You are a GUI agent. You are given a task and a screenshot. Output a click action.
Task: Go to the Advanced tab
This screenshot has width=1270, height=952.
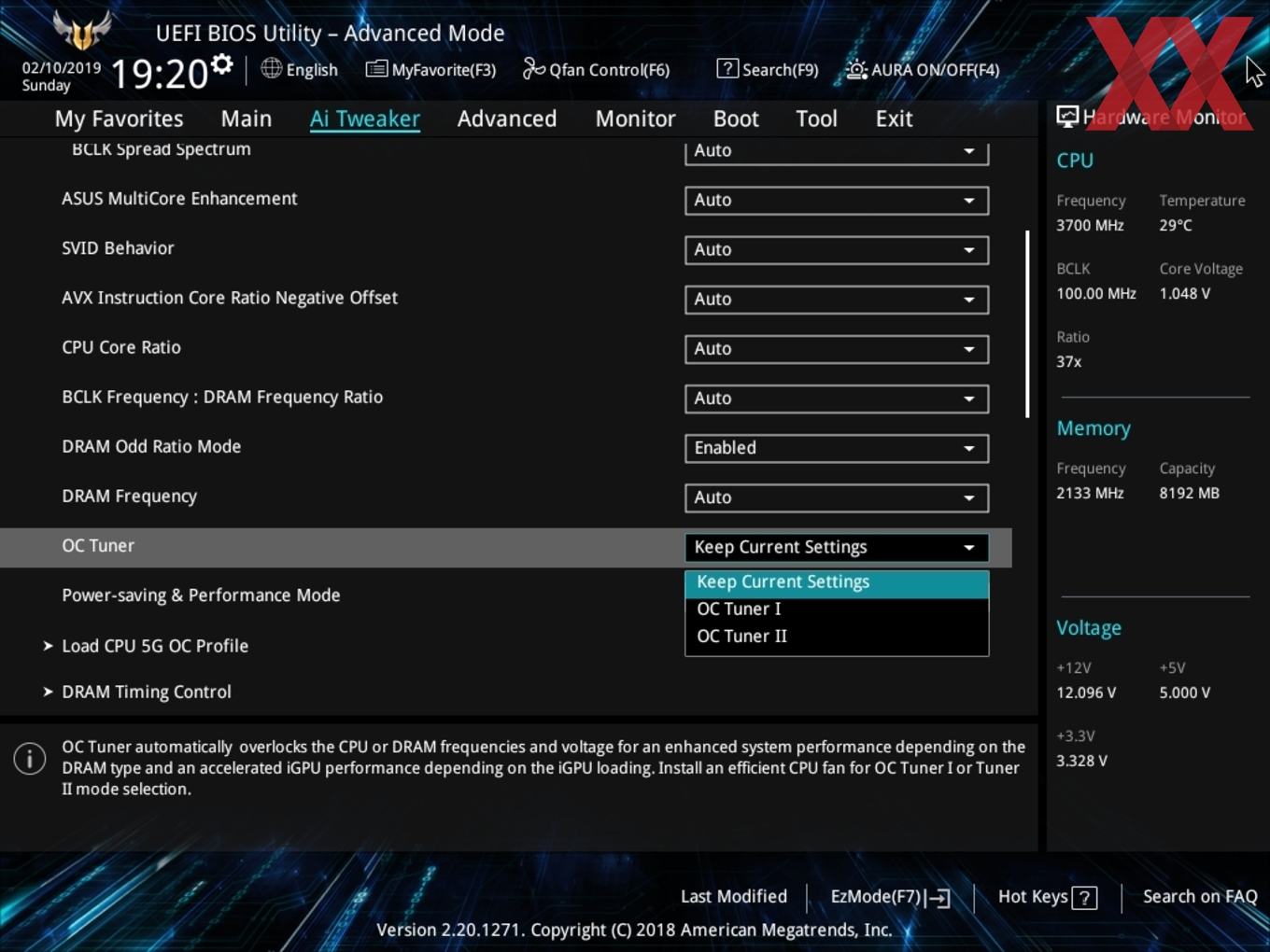pyautogui.click(x=507, y=119)
